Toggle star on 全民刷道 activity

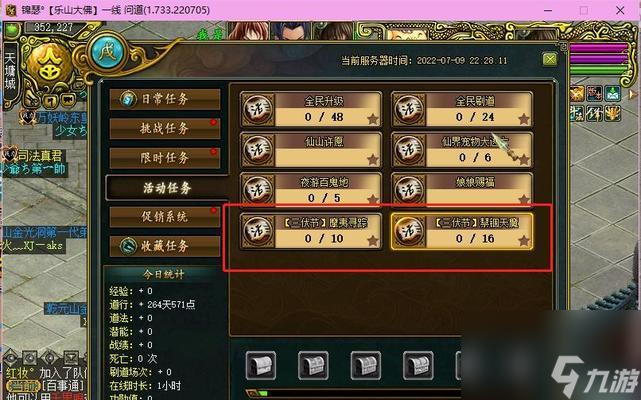pos(524,119)
